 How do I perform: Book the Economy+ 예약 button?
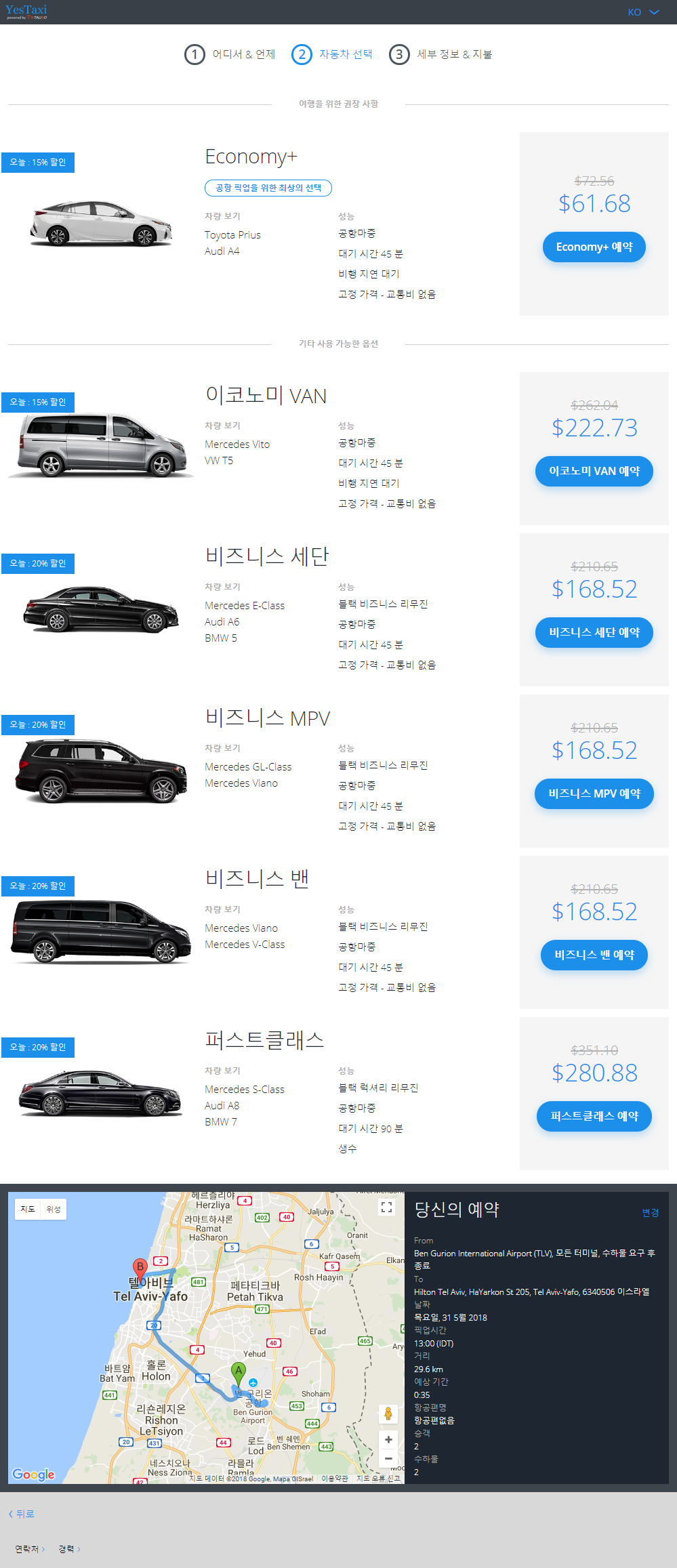[594, 247]
